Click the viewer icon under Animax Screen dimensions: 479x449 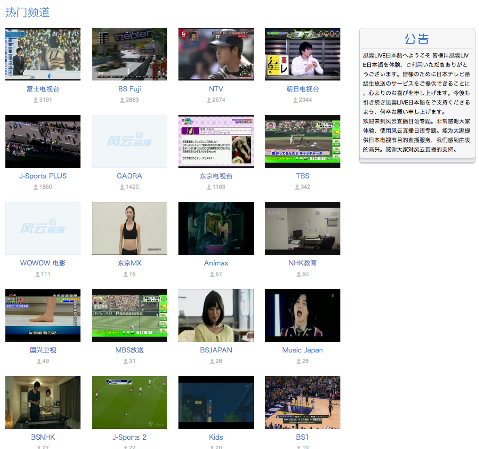212,274
